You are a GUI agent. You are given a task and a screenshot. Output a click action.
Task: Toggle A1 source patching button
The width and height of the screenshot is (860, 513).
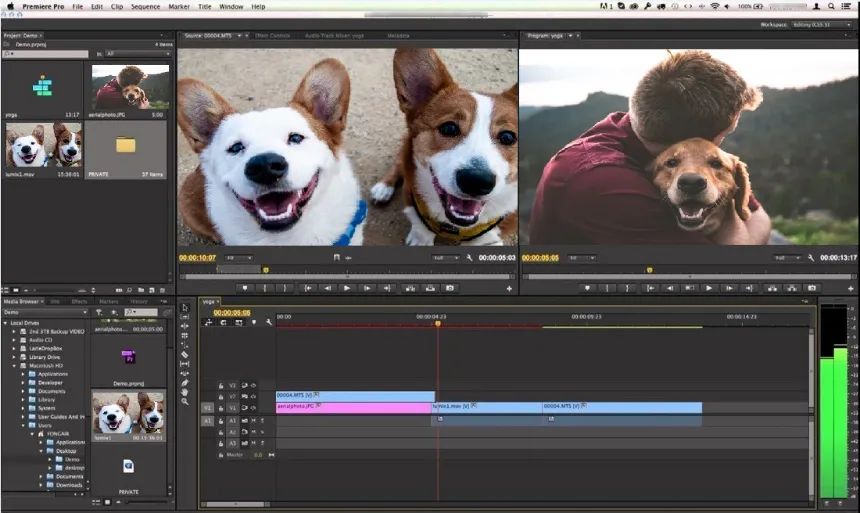(x=207, y=421)
